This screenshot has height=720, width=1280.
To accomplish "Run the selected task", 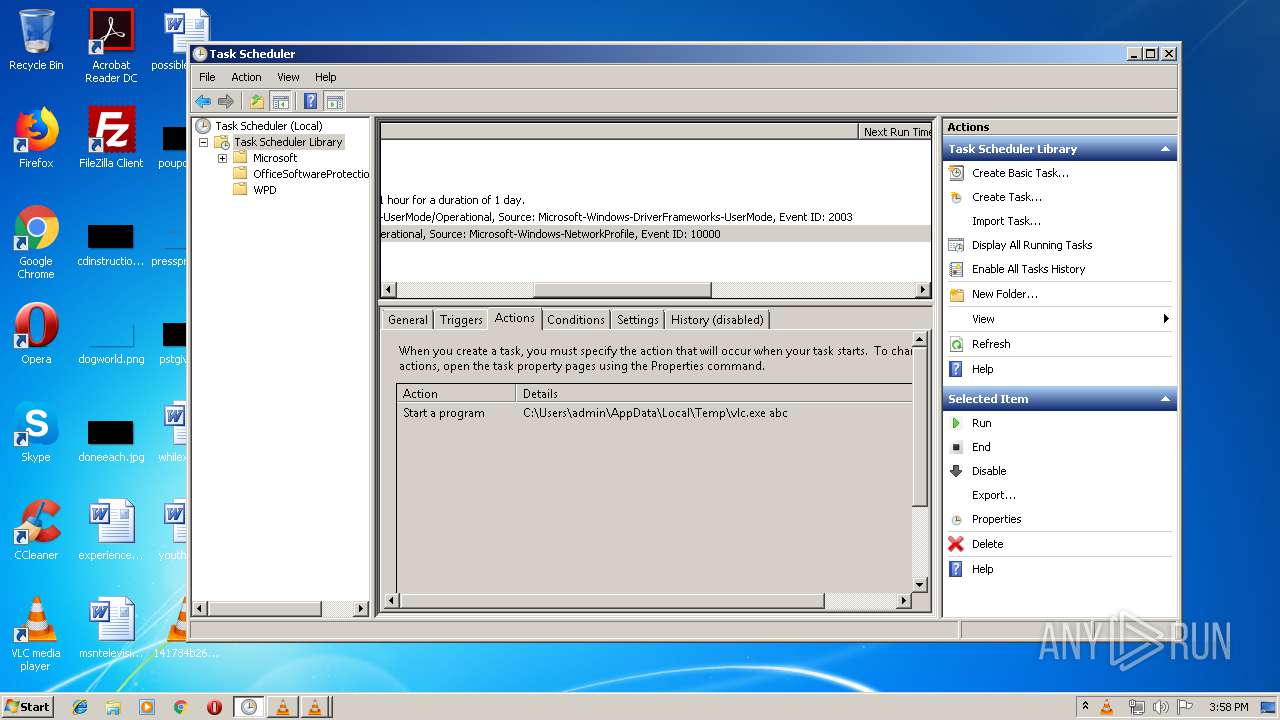I will [x=981, y=423].
